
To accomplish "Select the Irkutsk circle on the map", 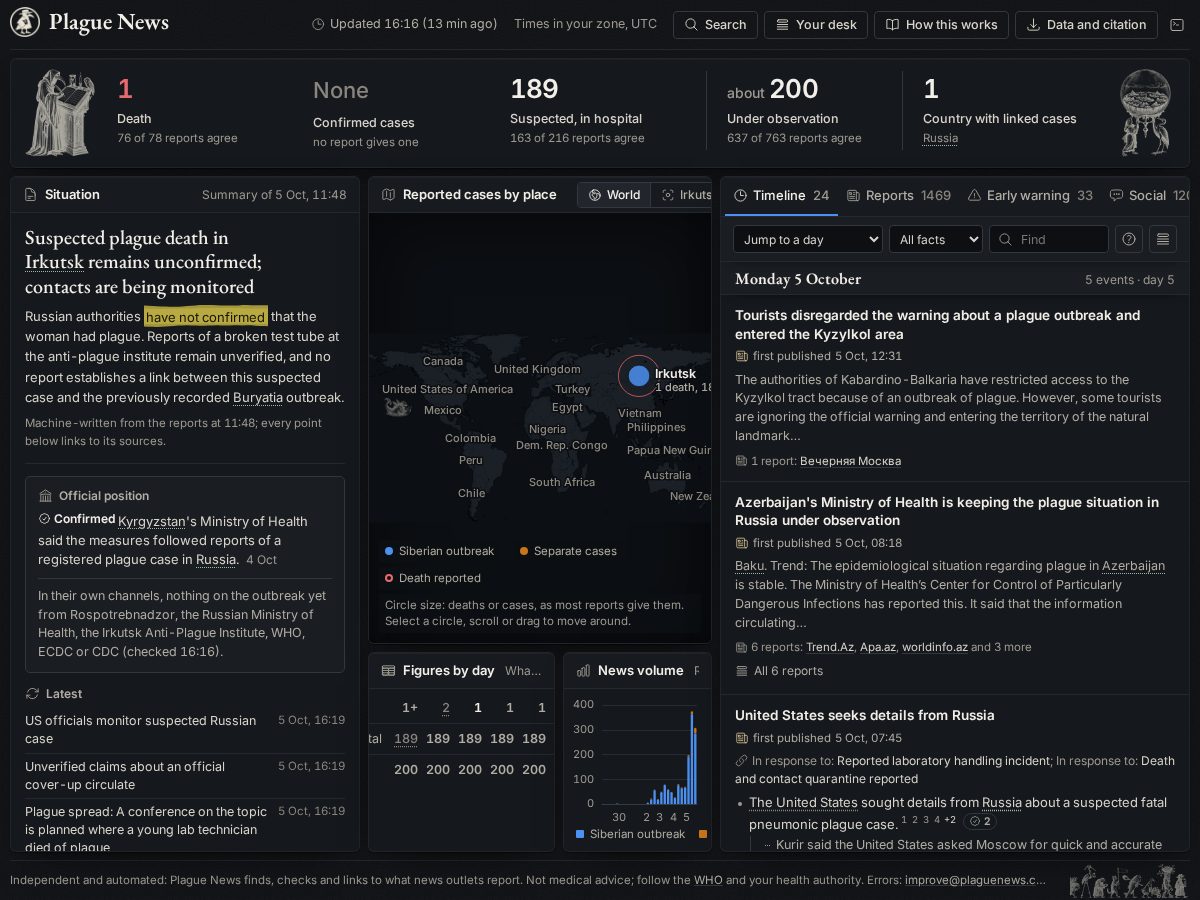I will tap(639, 376).
